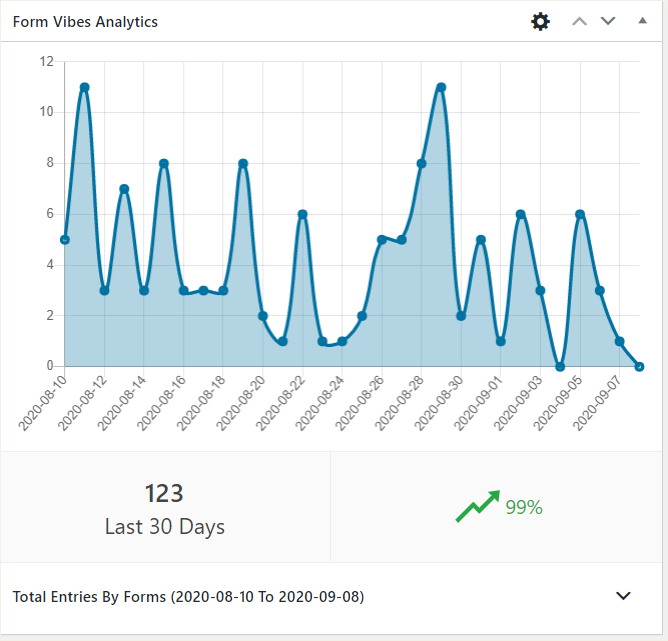
Task: Move the widget down with the down chevron
Action: pyautogui.click(x=608, y=21)
